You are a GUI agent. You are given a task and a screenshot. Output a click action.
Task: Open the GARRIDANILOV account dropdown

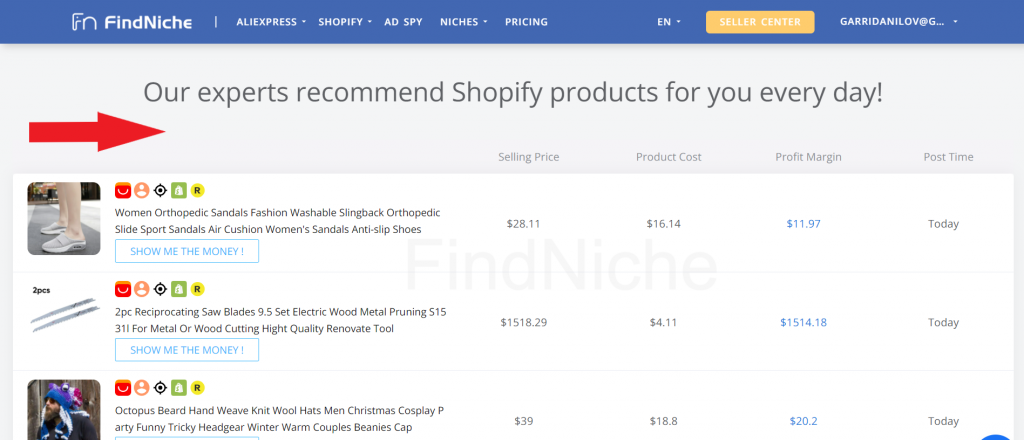tap(899, 22)
